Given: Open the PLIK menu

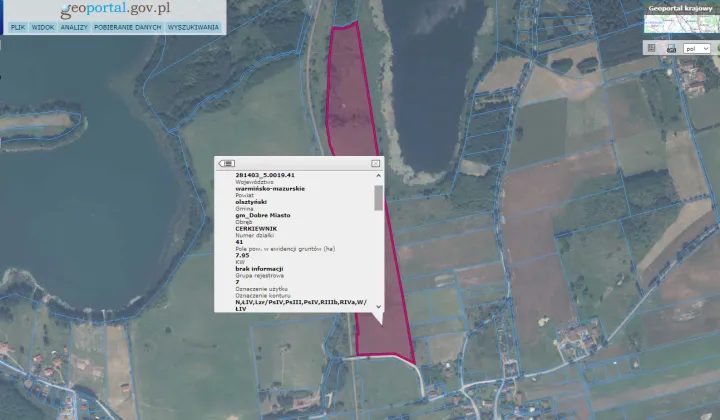Looking at the screenshot, I should click(x=18, y=28).
